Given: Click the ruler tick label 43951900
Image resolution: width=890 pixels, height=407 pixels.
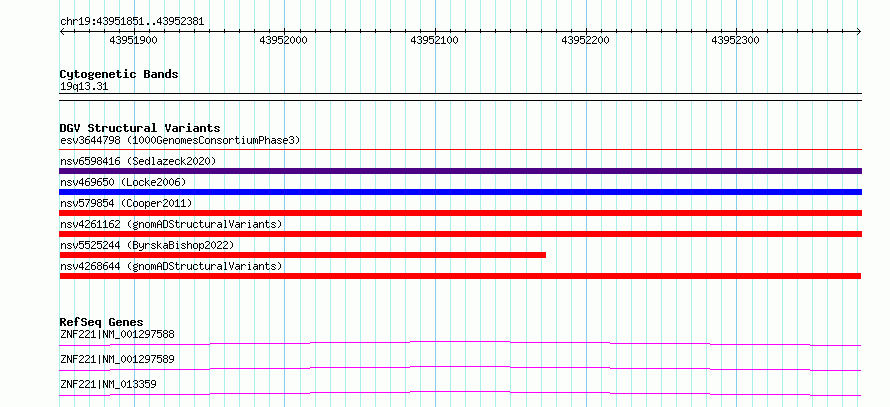Looking at the screenshot, I should (x=133, y=41).
